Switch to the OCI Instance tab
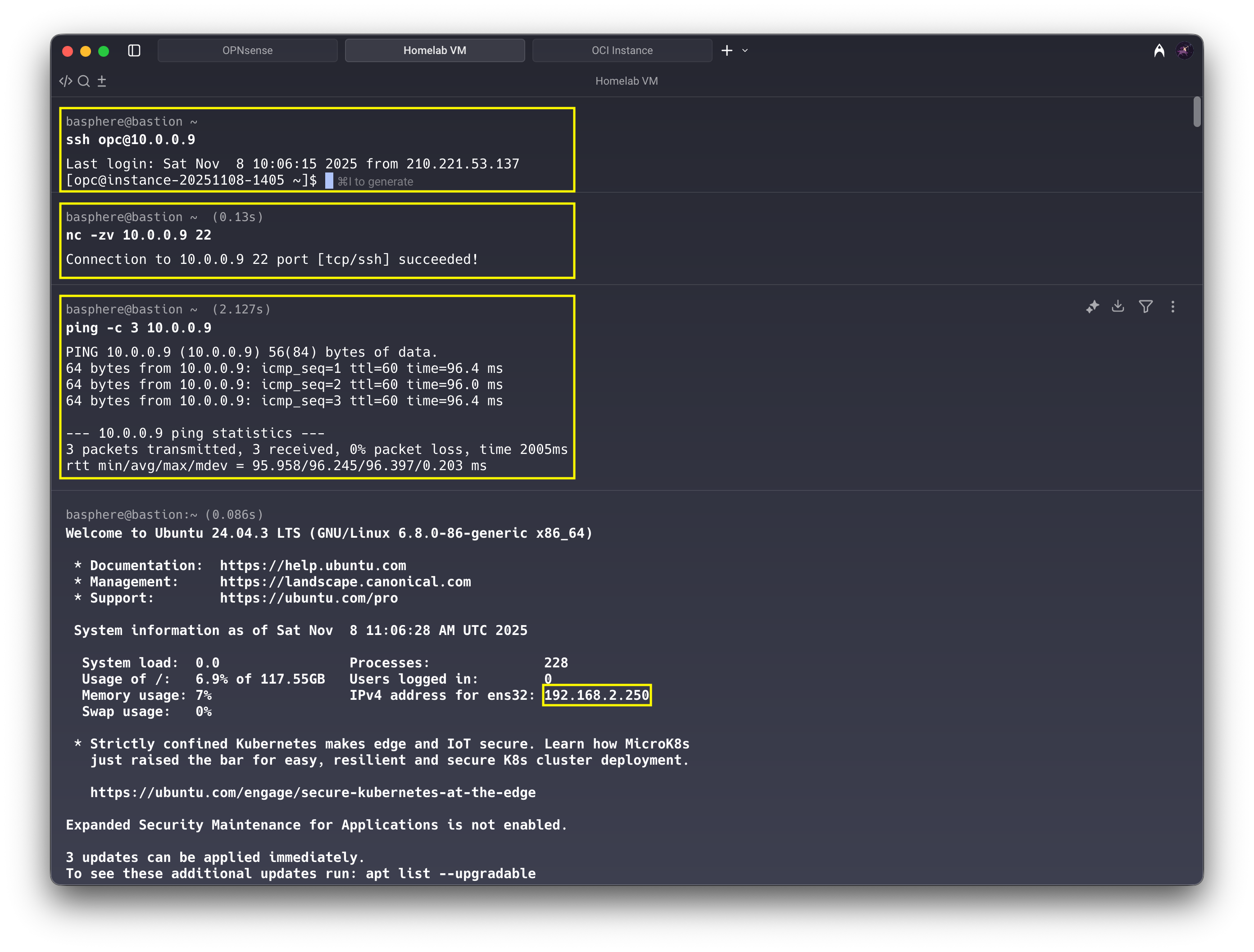The height and width of the screenshot is (952, 1254). point(622,50)
